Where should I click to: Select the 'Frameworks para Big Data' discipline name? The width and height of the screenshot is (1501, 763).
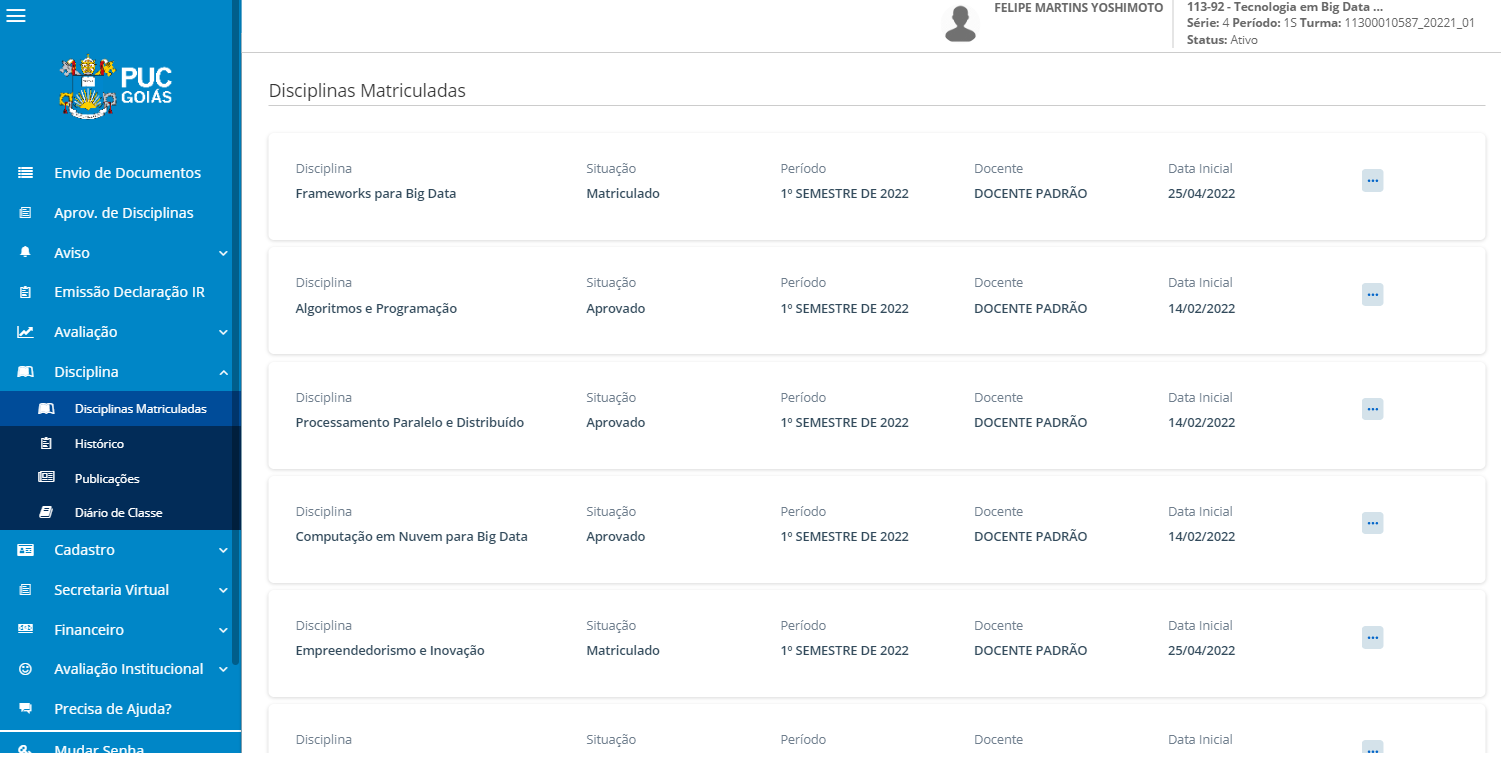click(376, 194)
